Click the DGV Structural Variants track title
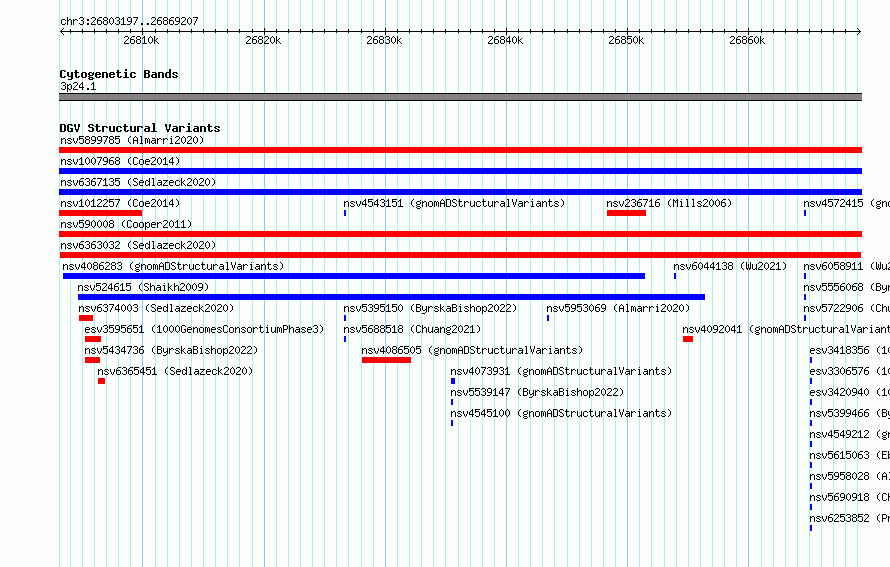Viewport: 890px width, 567px height. tap(140, 128)
